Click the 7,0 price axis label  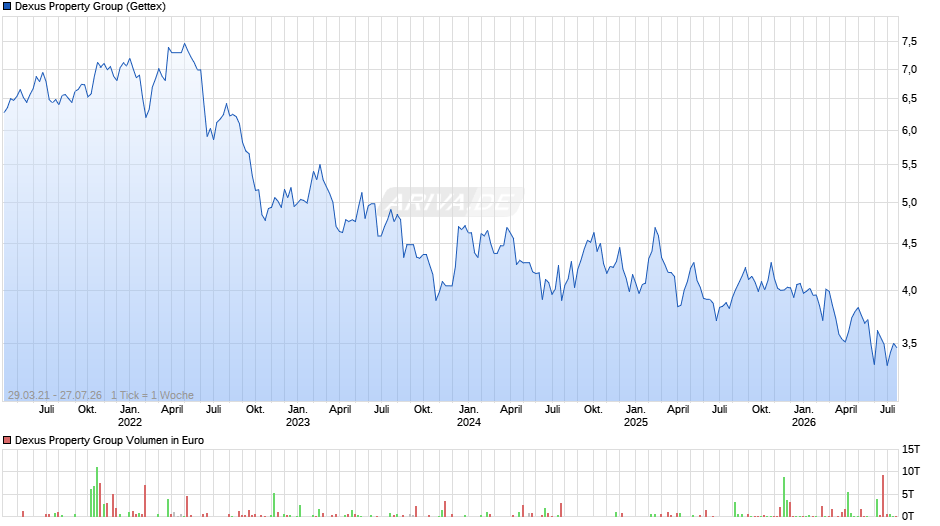(909, 70)
